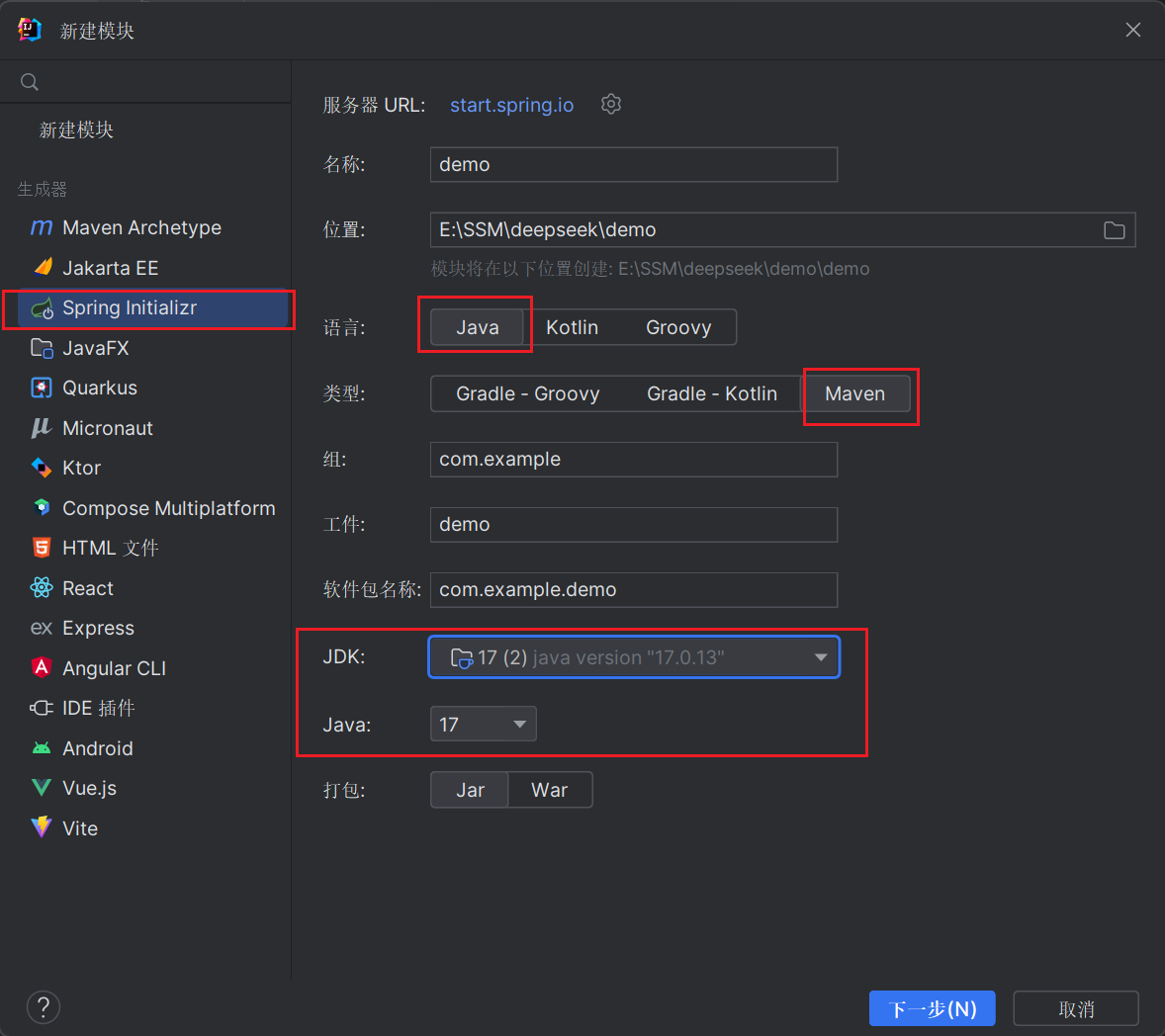This screenshot has height=1036, width=1165.
Task: Browse location with folder icon
Action: point(1114,230)
